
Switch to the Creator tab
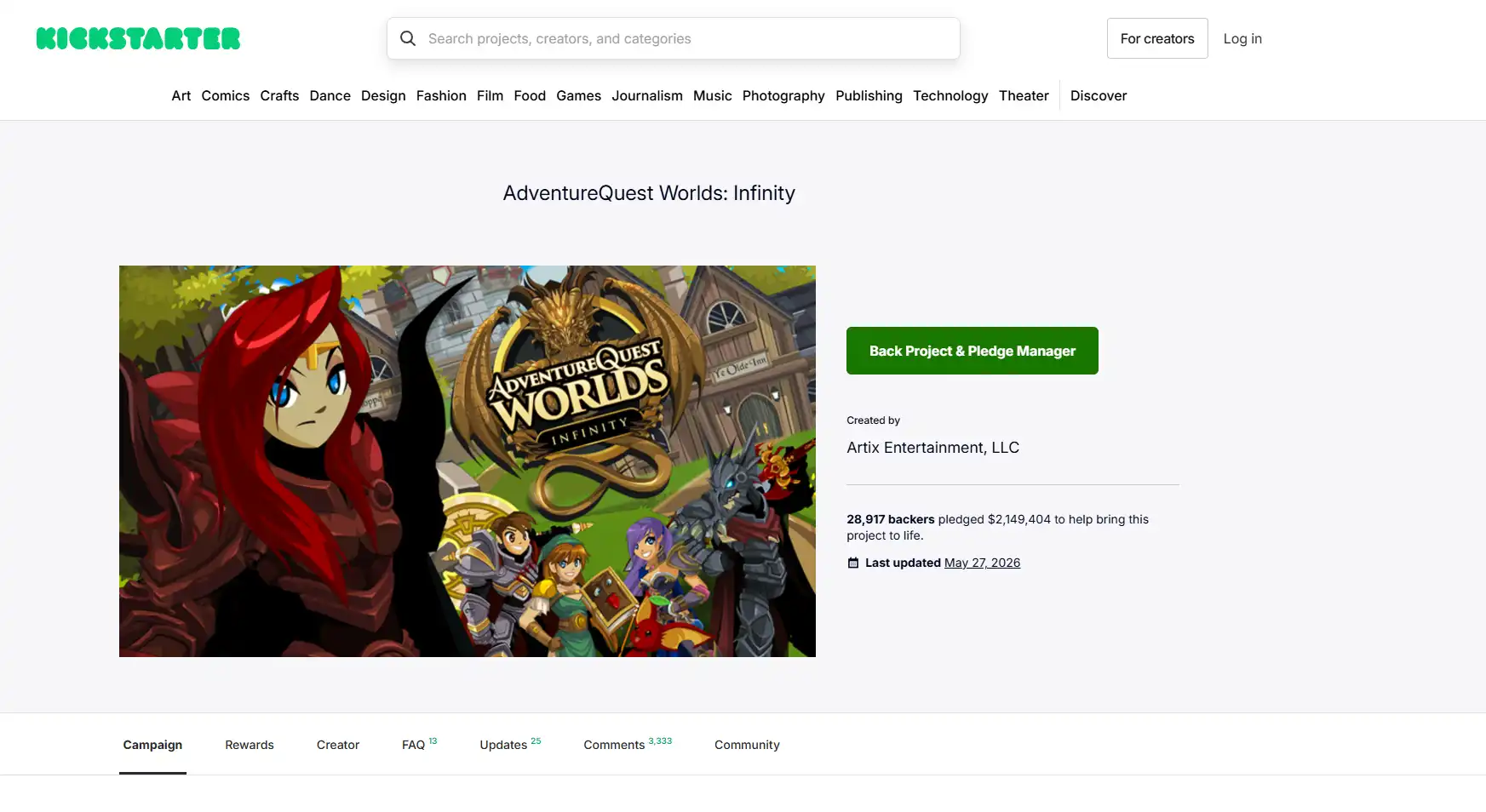[x=338, y=745]
